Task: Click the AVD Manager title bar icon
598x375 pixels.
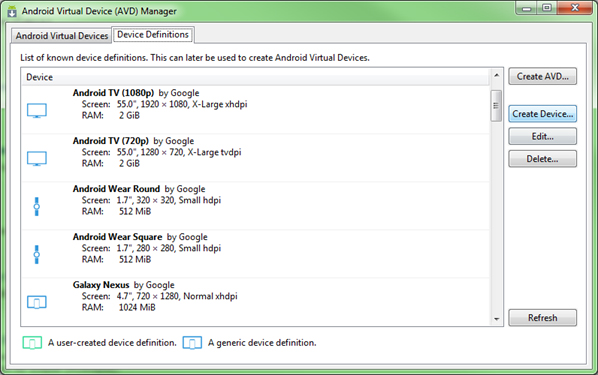Action: (12, 11)
